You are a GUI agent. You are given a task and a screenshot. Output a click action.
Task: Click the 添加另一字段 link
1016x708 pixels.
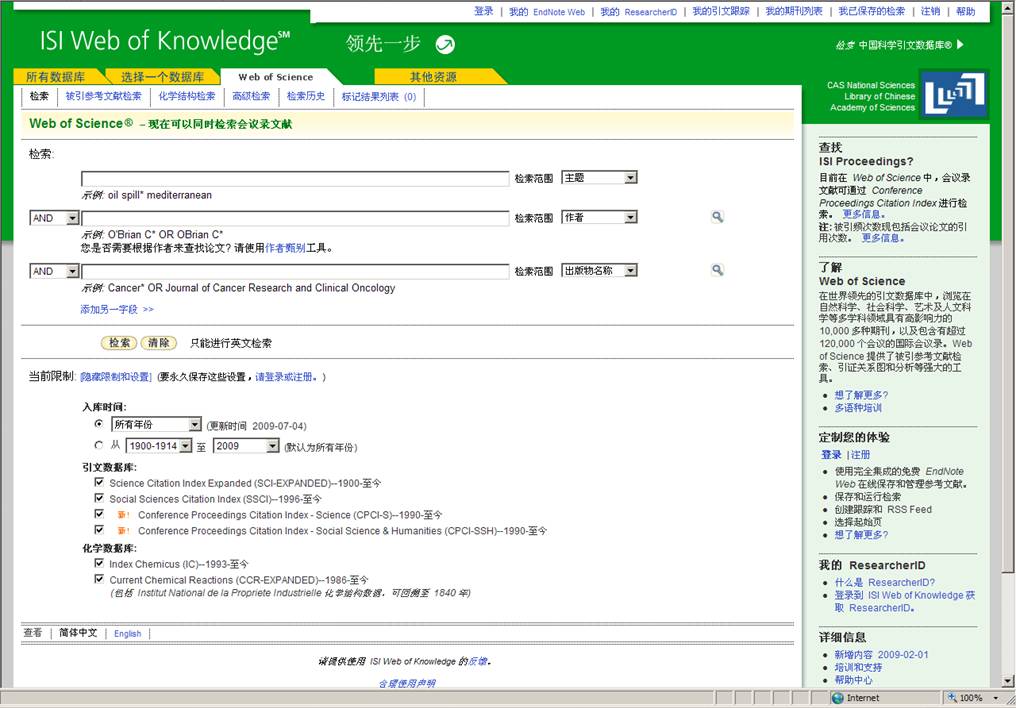click(117, 309)
